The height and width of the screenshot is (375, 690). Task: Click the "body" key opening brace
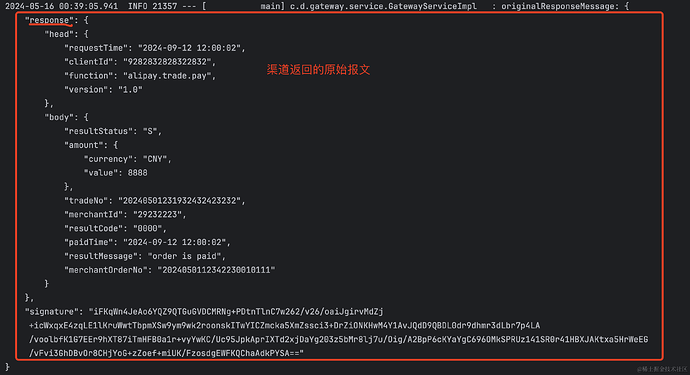click(86, 117)
